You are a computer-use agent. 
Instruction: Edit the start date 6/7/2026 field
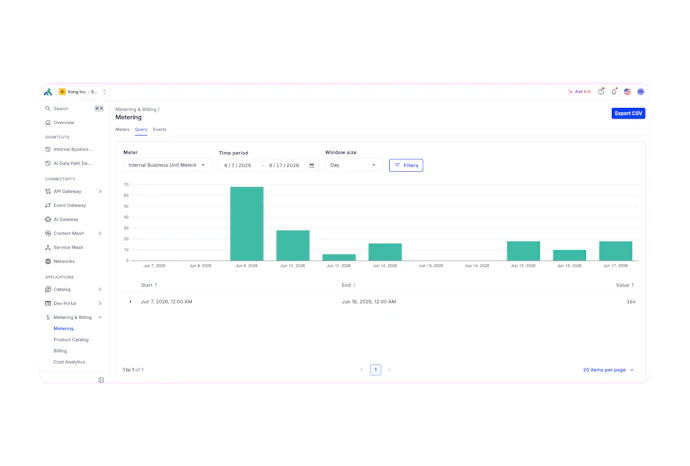(x=238, y=165)
